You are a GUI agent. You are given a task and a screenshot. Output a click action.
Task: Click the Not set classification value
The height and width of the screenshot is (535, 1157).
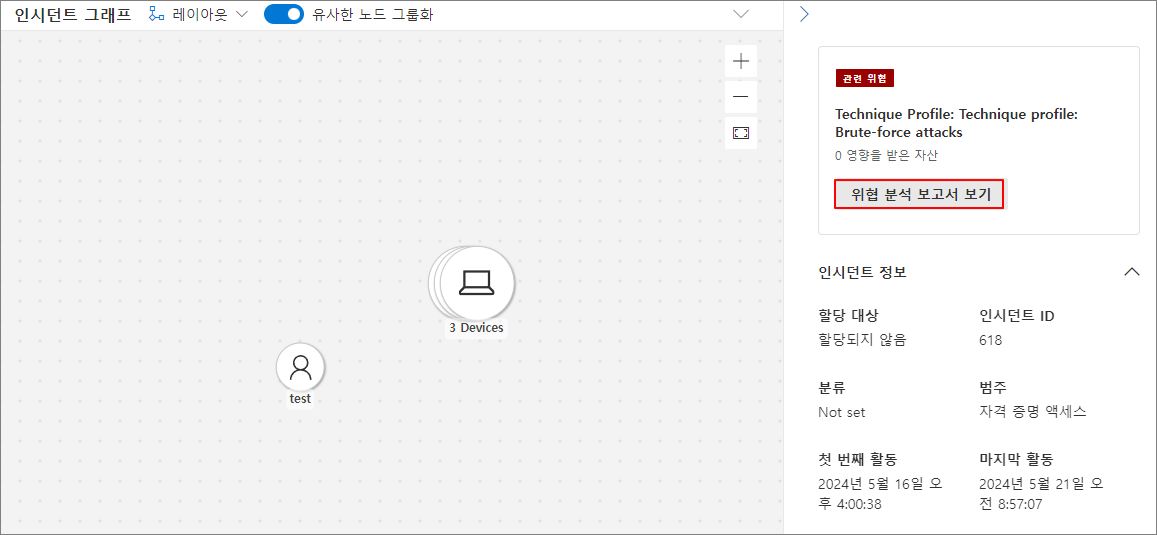coord(842,413)
